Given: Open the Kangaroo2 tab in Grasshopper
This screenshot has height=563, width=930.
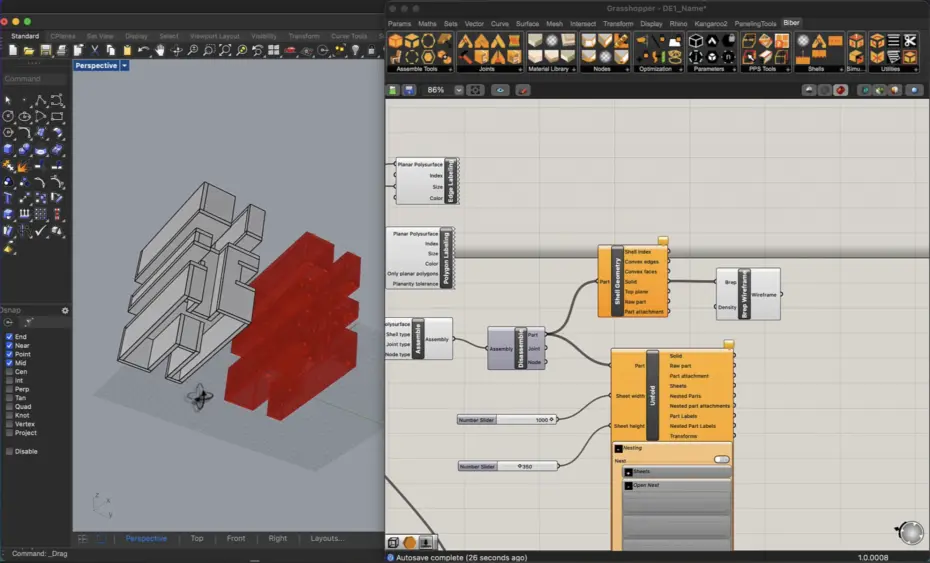Looking at the screenshot, I should pyautogui.click(x=711, y=24).
